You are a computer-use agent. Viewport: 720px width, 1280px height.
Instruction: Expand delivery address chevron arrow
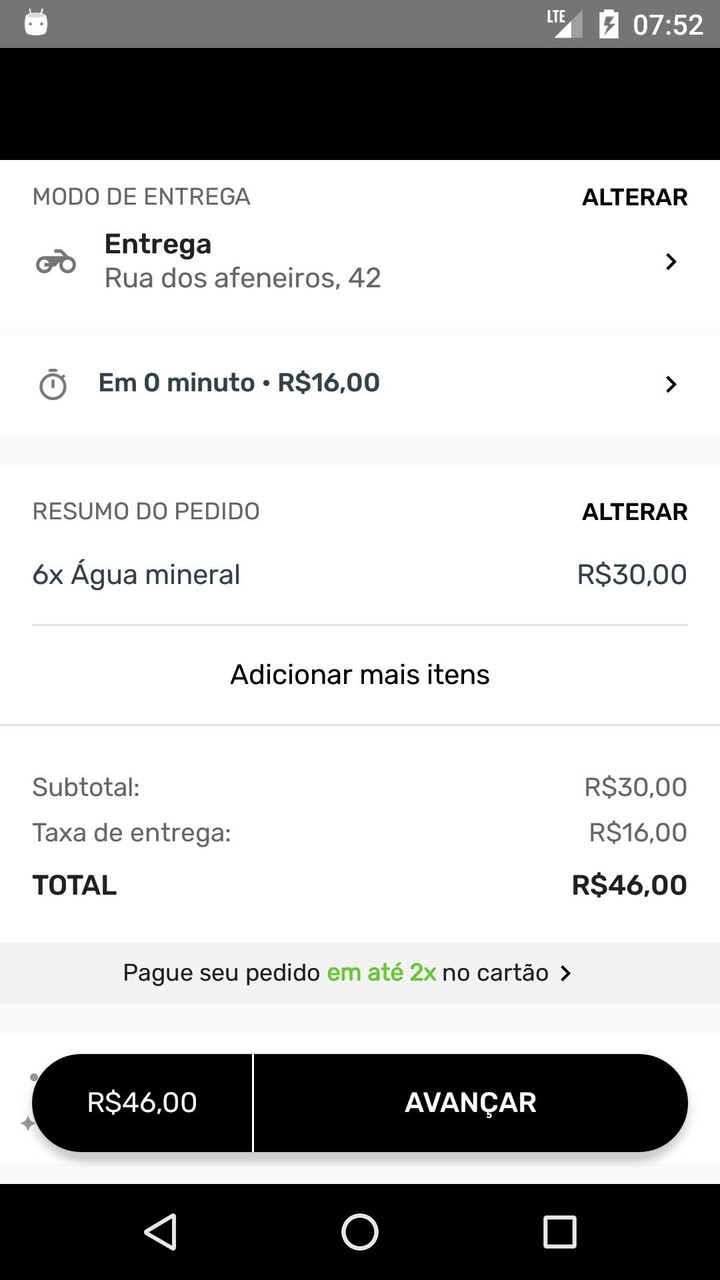coord(671,262)
